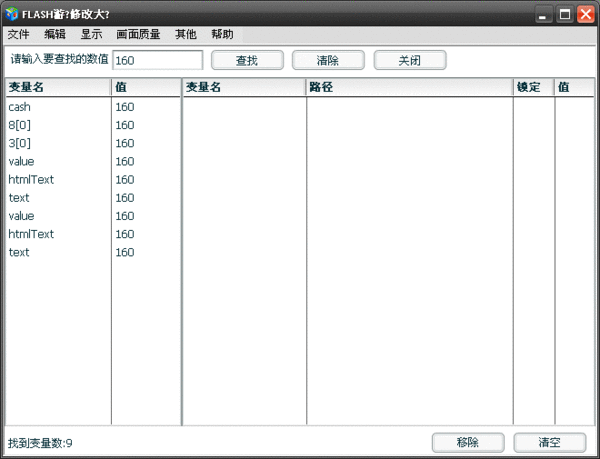Click the 移除 remove button
The width and height of the screenshot is (600, 459).
[468, 443]
